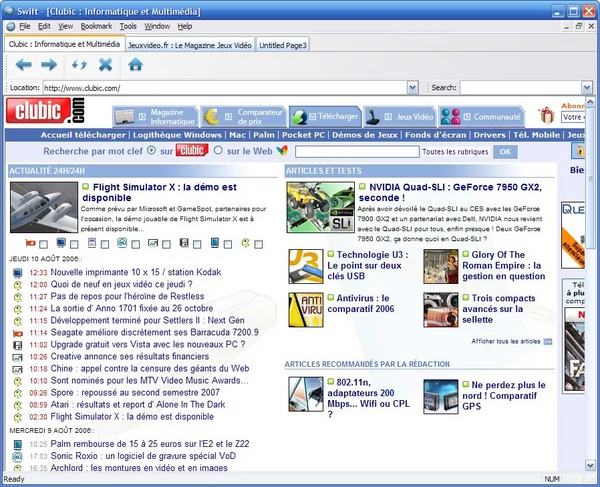Open 'Flight Simulator X : la démo est disponible' headline
Viewport: 600px width, 487px height.
160,192
